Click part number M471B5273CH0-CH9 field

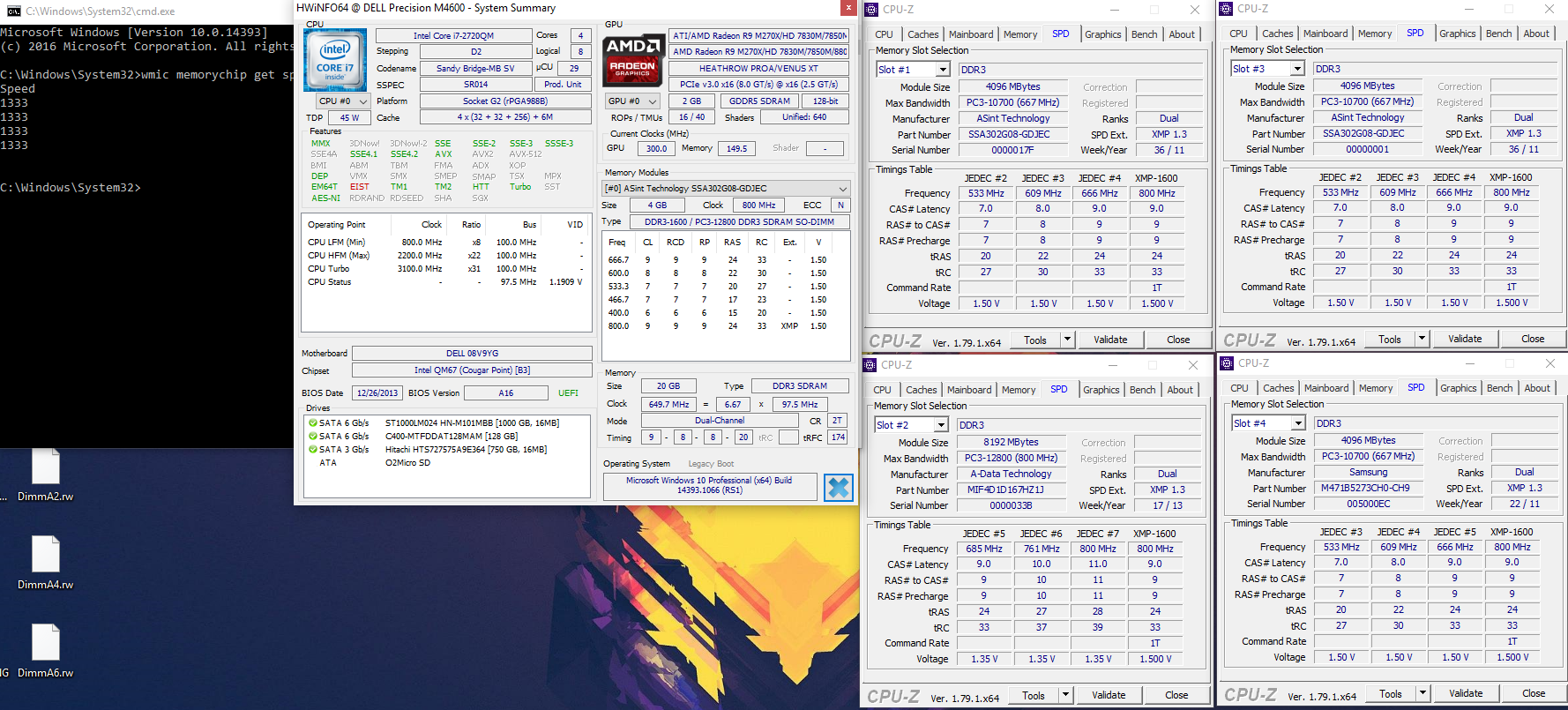pos(1368,488)
